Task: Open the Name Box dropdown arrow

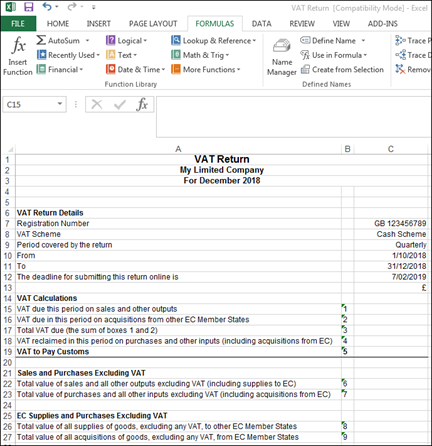Action: [x=60, y=104]
